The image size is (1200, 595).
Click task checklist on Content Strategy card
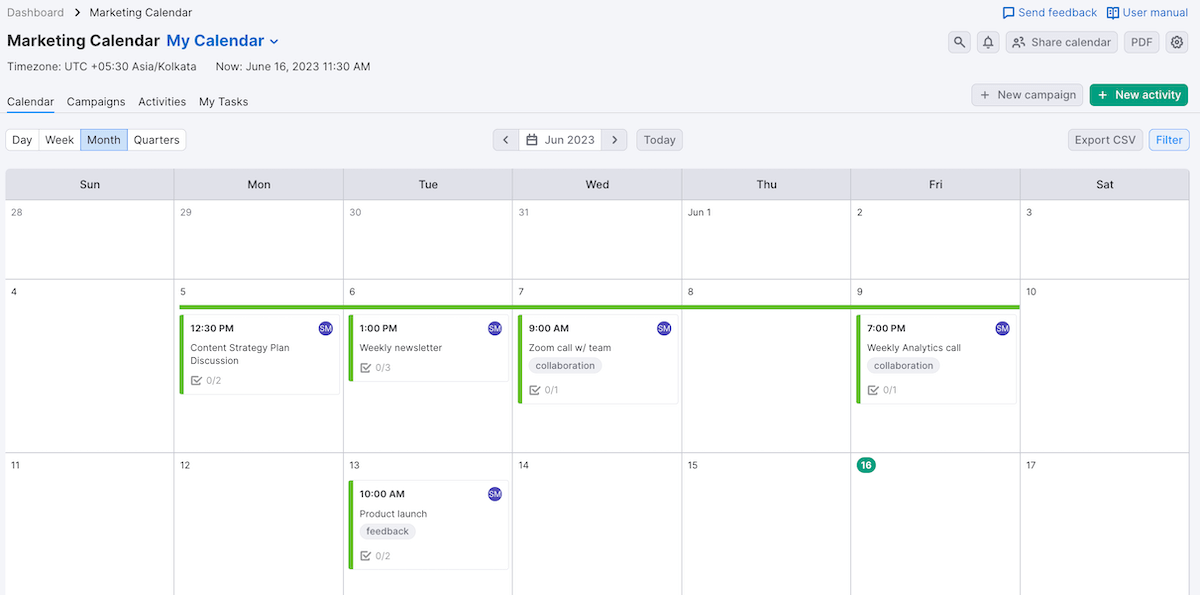197,380
